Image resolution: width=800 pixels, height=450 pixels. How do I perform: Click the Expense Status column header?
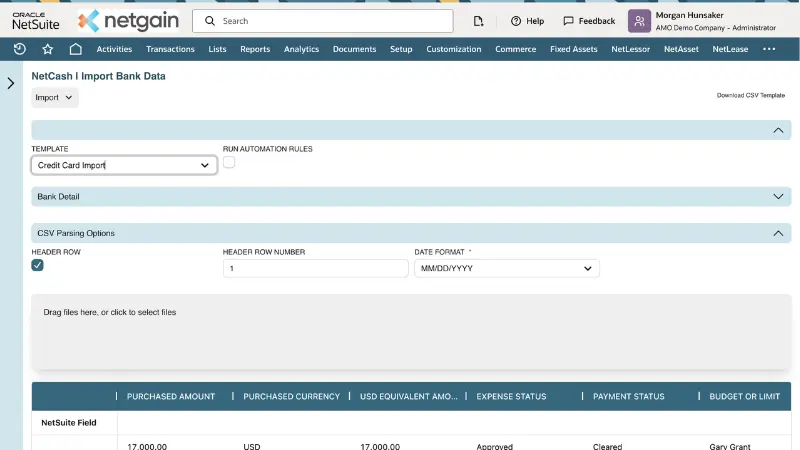[511, 396]
